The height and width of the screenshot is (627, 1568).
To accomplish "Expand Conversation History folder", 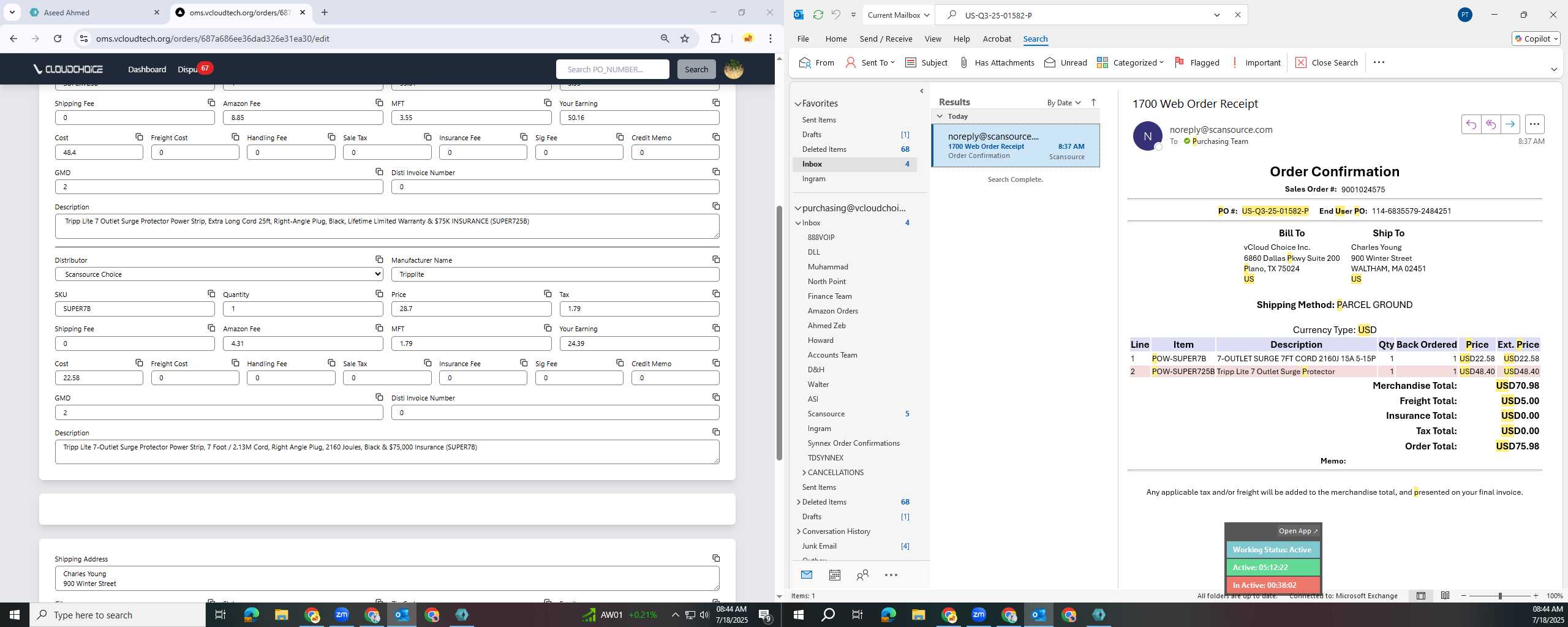I will [x=798, y=531].
